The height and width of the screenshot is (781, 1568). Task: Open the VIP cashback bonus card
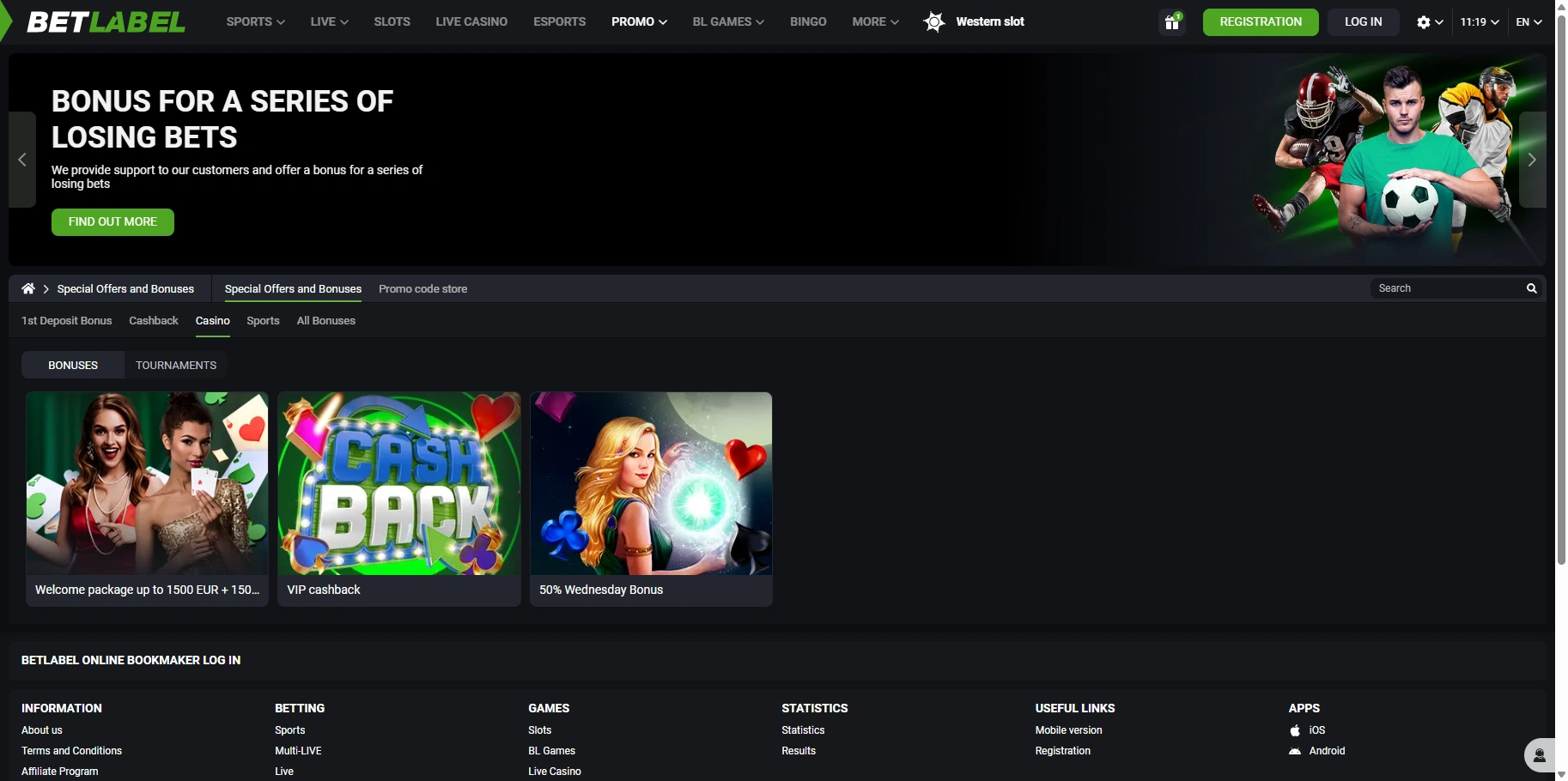(398, 499)
